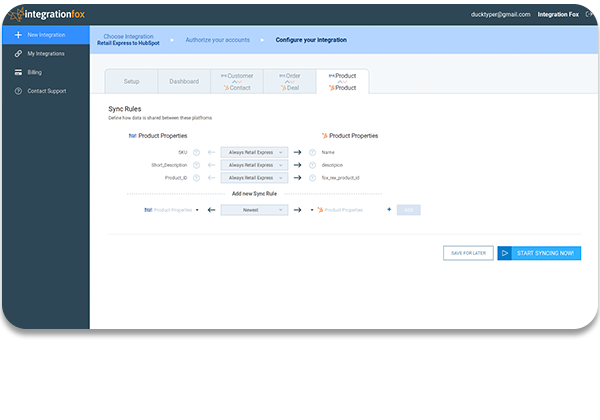Switch to the Dashboard tab

pos(184,81)
